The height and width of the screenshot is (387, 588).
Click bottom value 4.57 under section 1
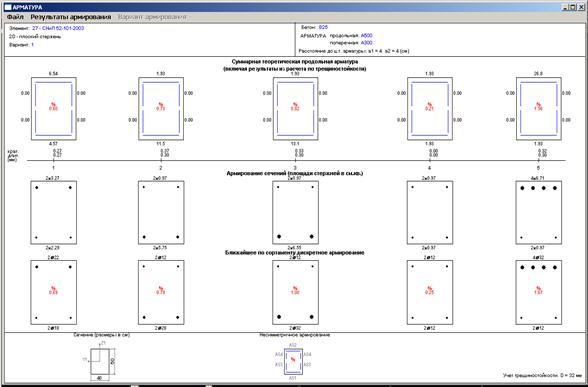tap(54, 144)
